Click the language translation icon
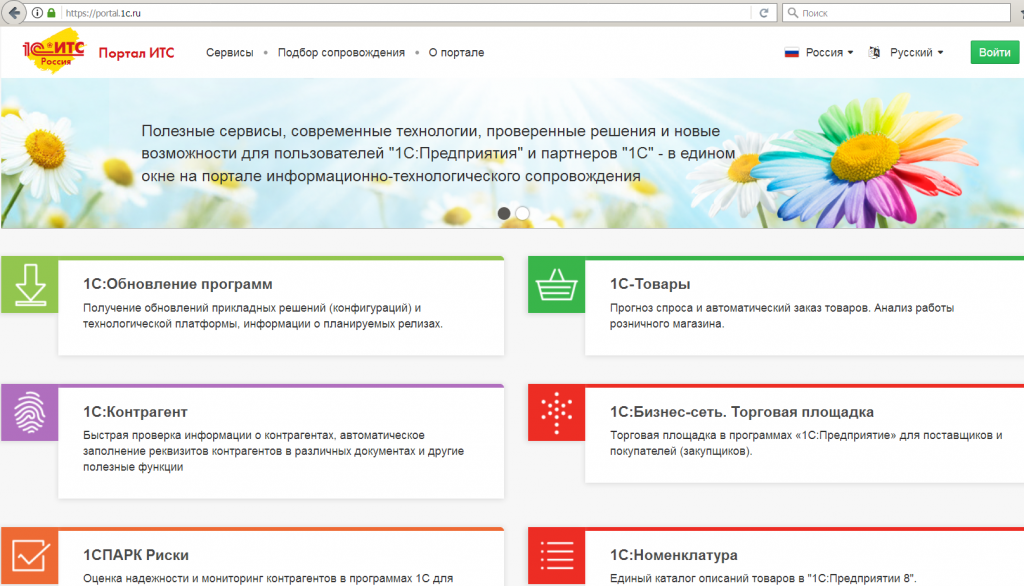Image resolution: width=1024 pixels, height=586 pixels. [874, 53]
